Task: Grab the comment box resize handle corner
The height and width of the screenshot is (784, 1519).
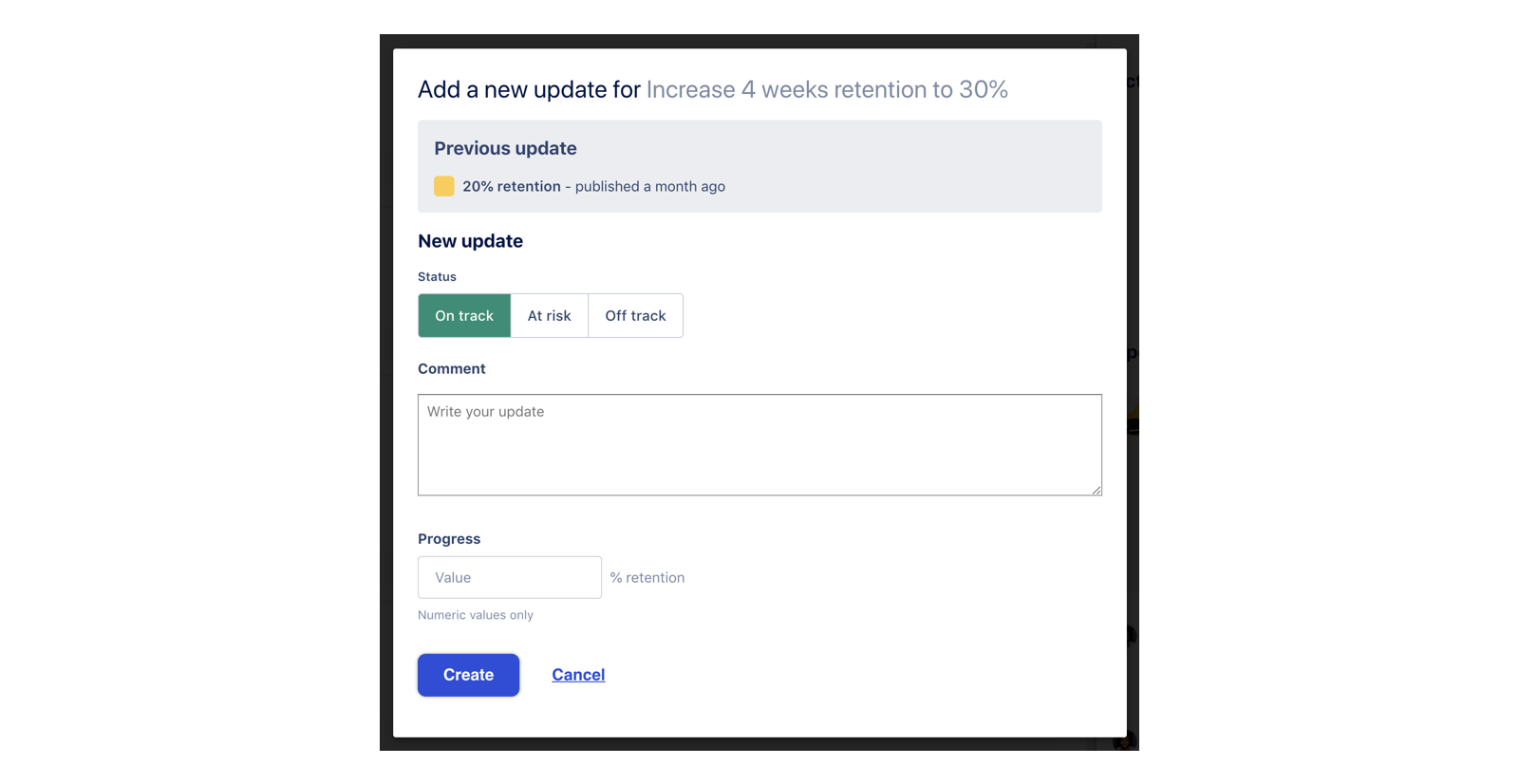Action: click(1097, 490)
